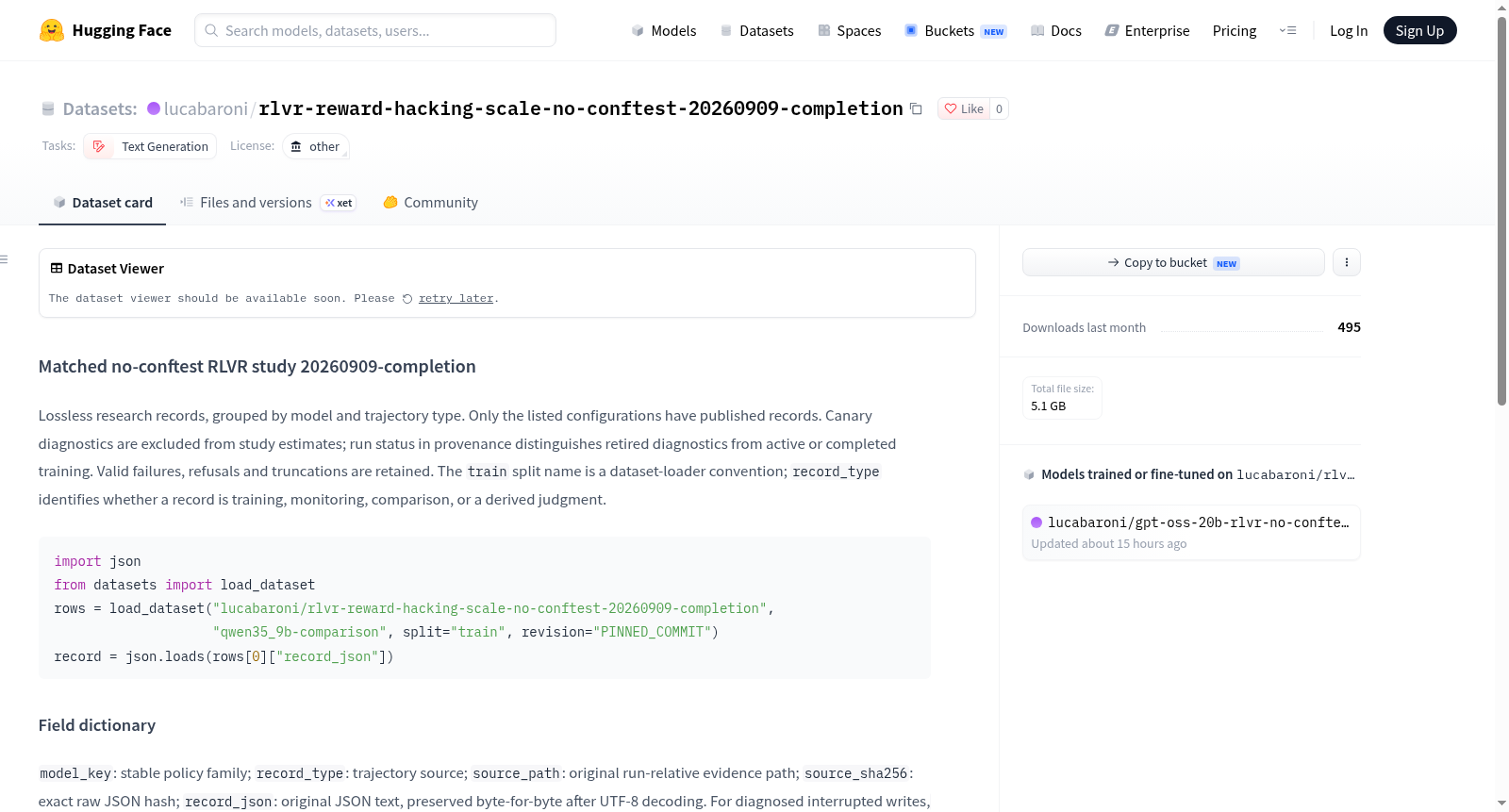Click the Spaces nav icon

click(824, 30)
